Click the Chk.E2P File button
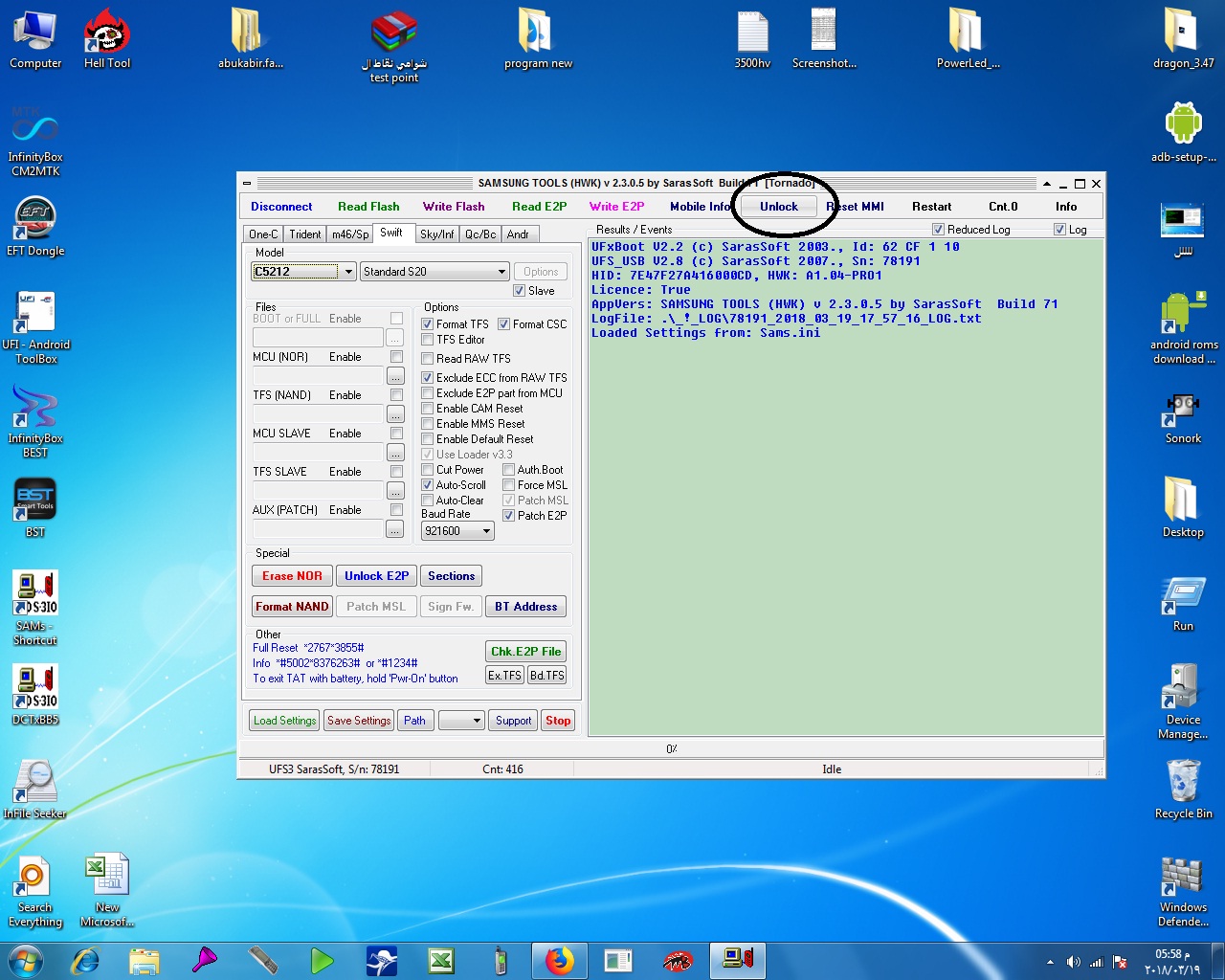The width and height of the screenshot is (1225, 980). 525,652
